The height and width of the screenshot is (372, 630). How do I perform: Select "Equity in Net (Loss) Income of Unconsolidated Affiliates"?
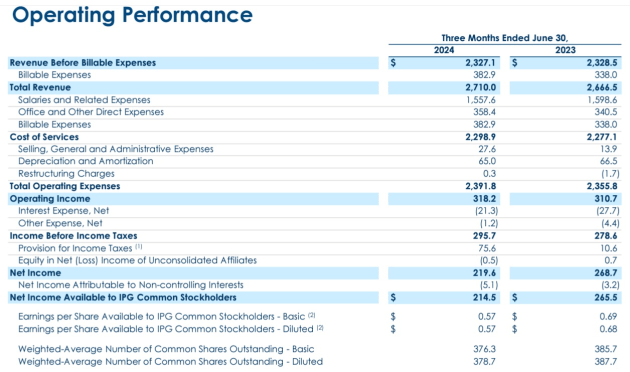[137, 260]
